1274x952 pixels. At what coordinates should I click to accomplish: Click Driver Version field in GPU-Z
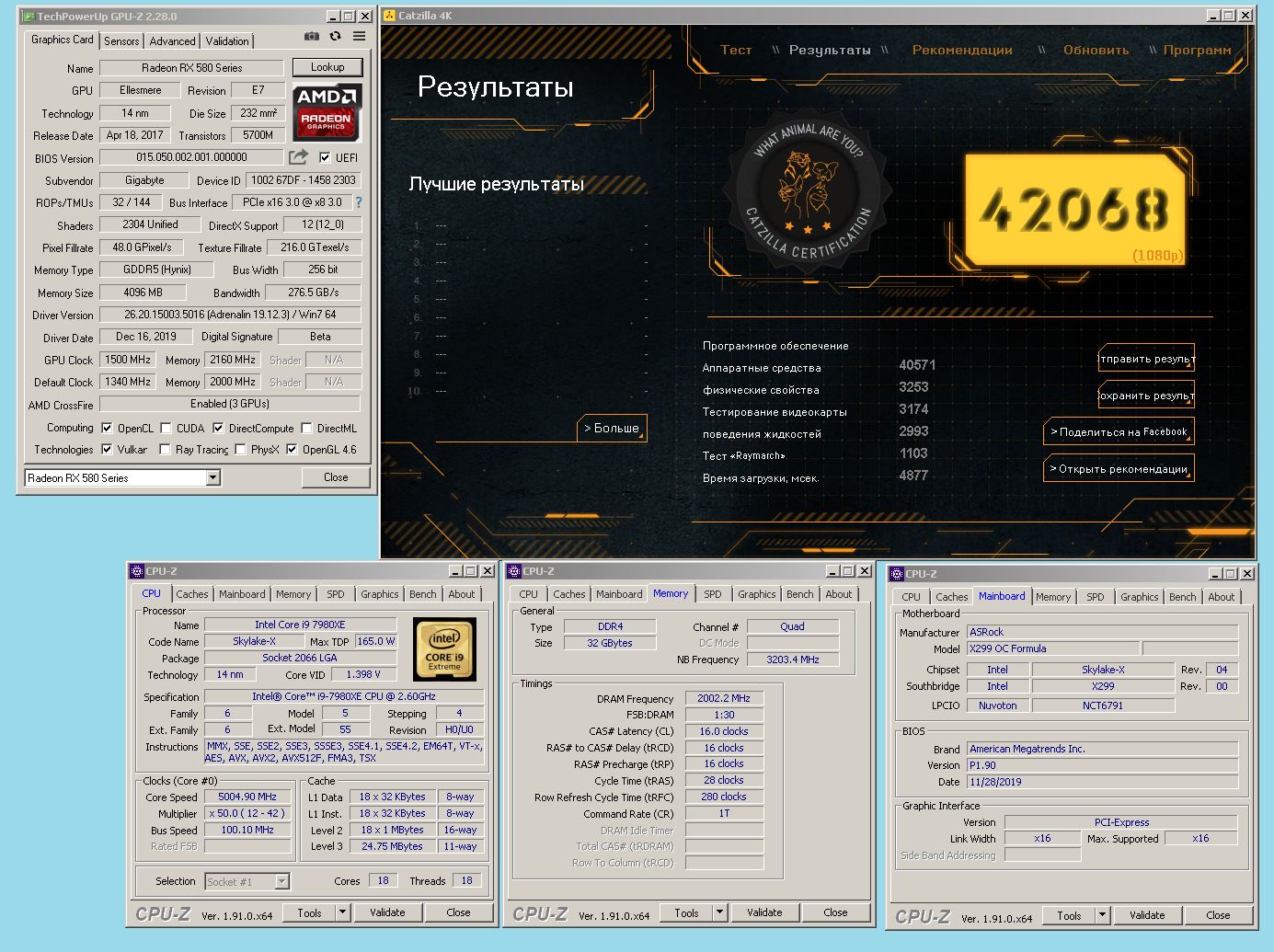pyautogui.click(x=230, y=315)
